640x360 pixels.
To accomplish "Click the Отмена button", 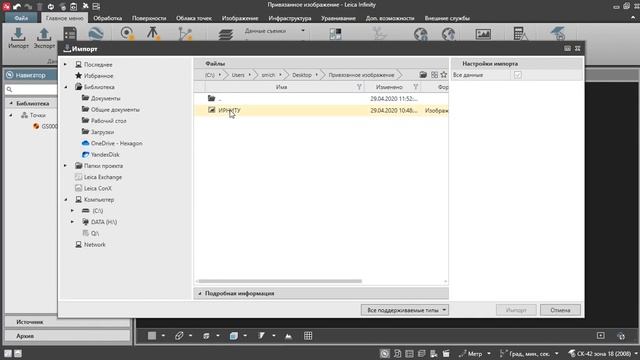I will [x=560, y=310].
